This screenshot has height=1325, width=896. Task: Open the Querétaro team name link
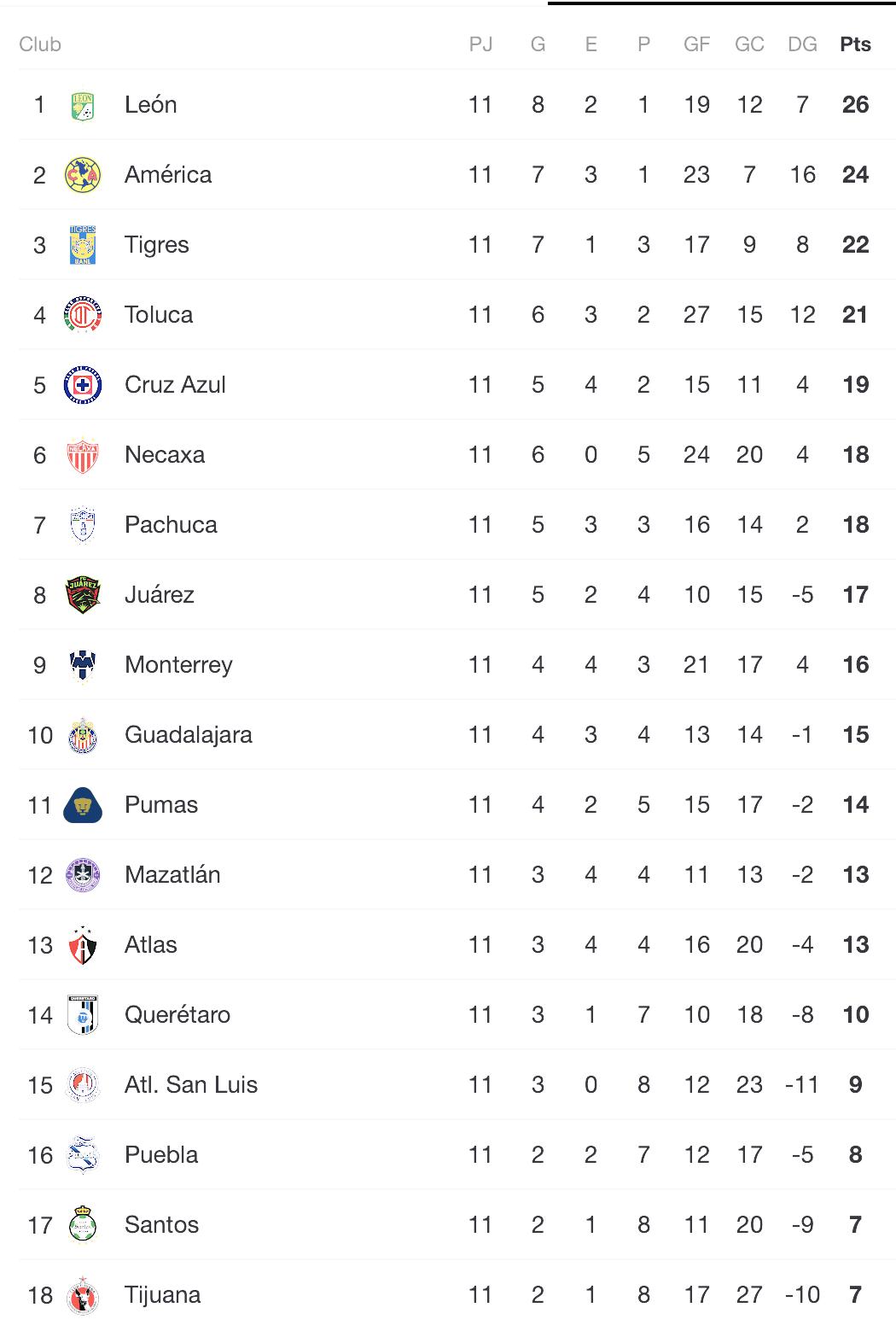coord(177,1015)
